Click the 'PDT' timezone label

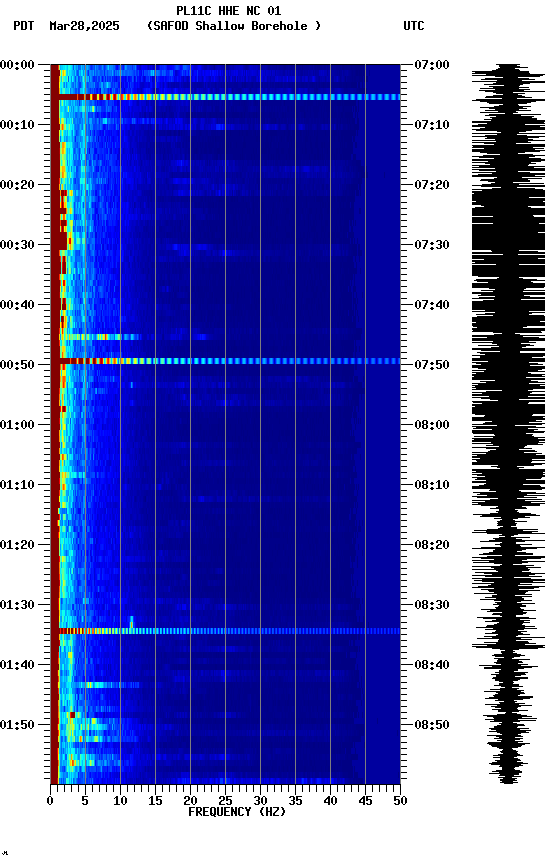point(24,26)
